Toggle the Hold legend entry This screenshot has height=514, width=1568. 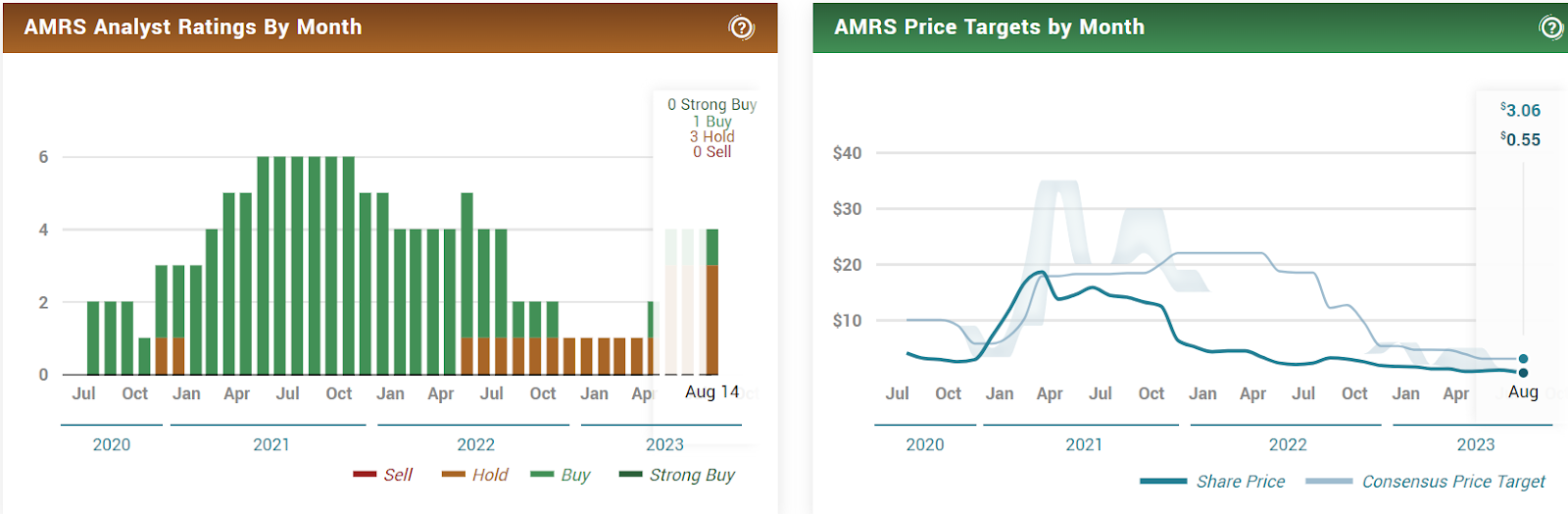pos(474,475)
